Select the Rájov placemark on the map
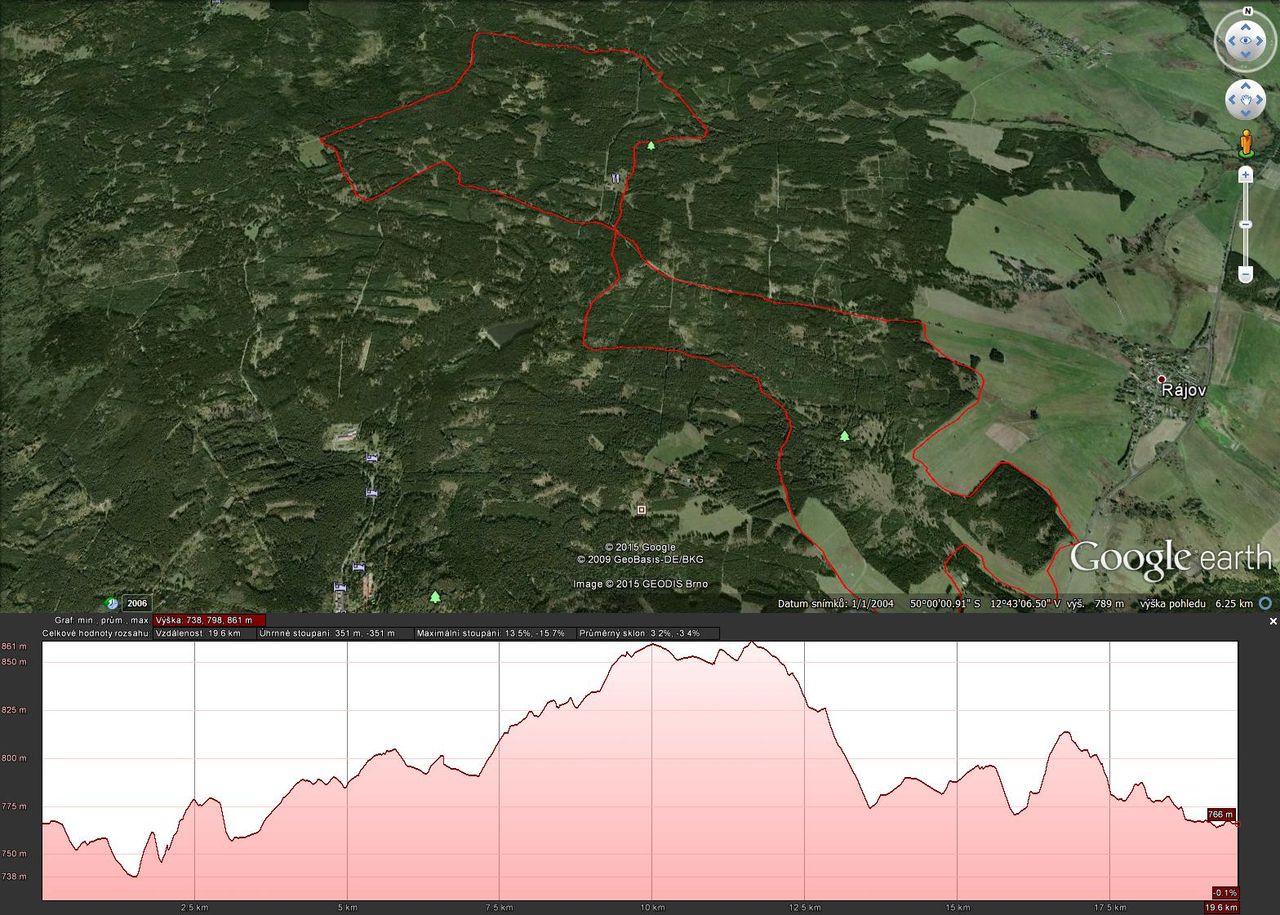Screen dimensions: 1280x915 tap(1161, 380)
